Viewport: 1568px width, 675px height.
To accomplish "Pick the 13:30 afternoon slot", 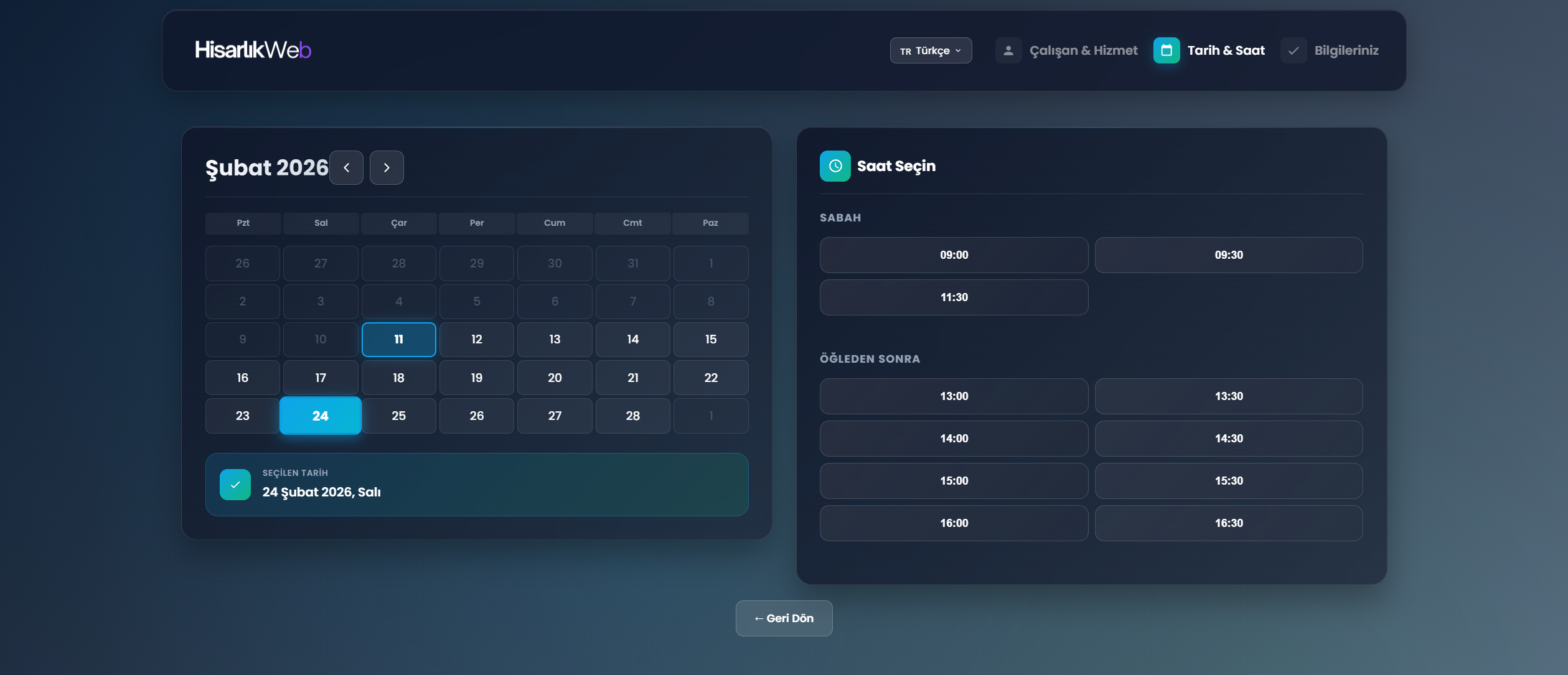I will click(x=1228, y=396).
